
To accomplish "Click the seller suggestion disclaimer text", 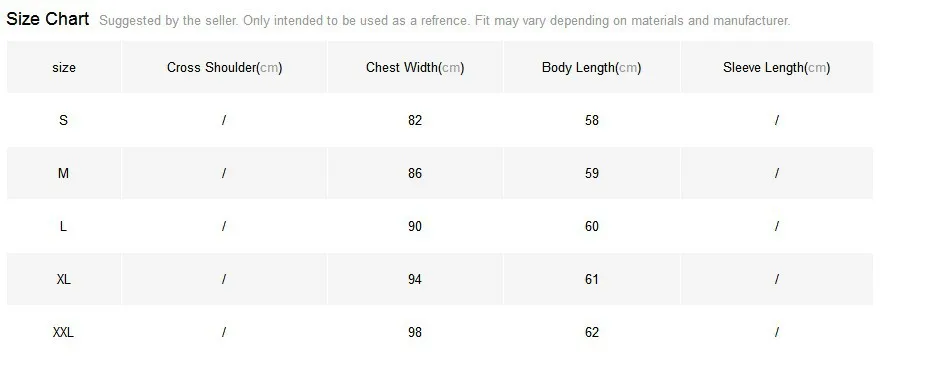I will (x=445, y=21).
